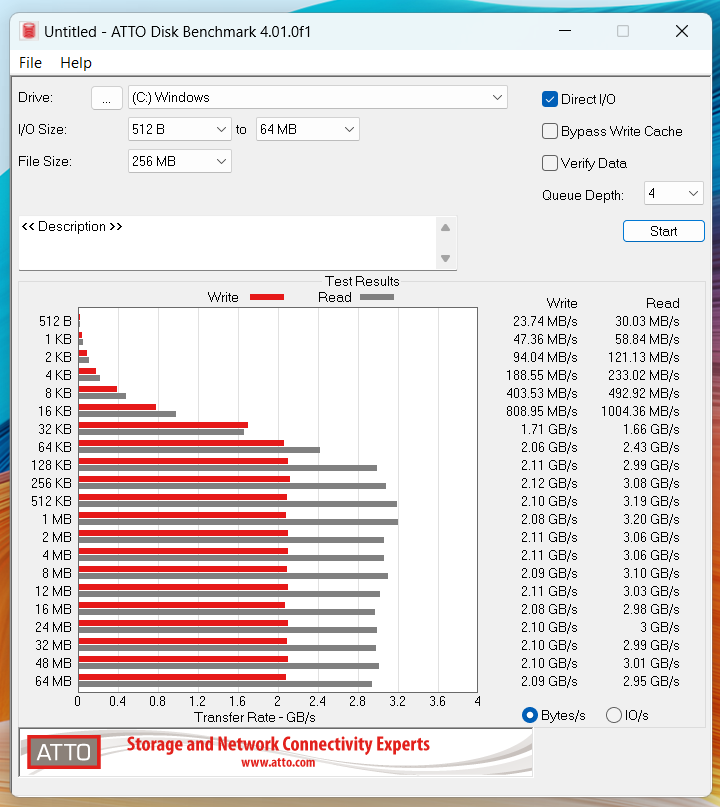Screen dimensions: 720x807
Task: Enable Bypass Write Cache
Action: pos(550,131)
